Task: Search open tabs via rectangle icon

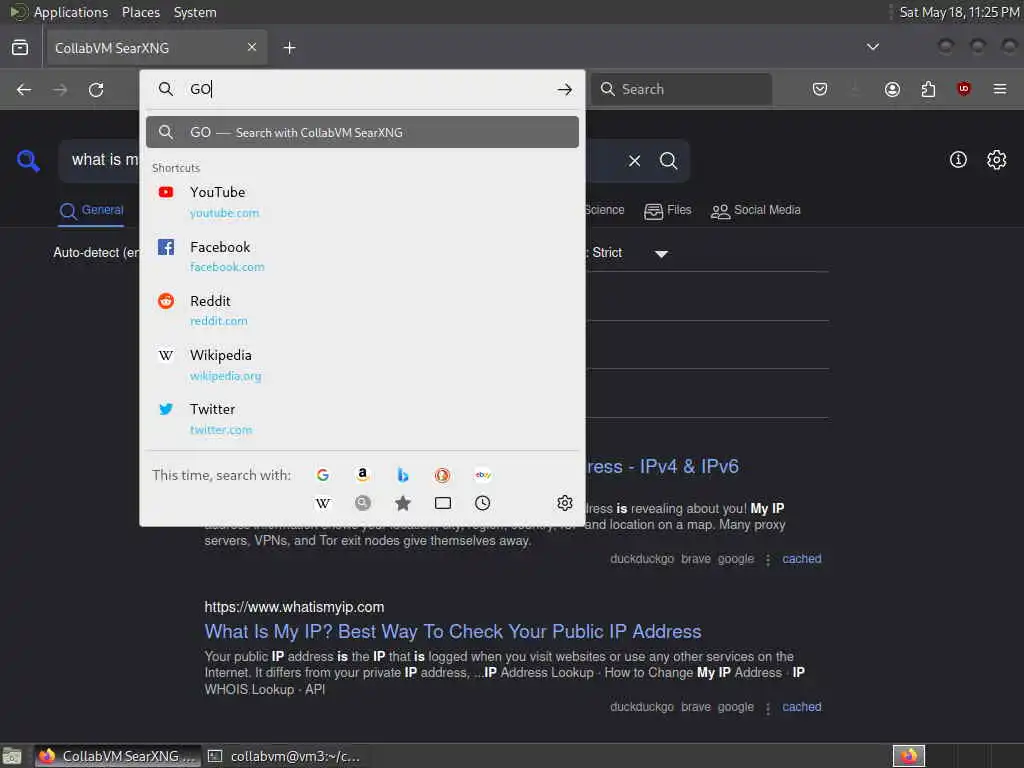Action: click(x=442, y=503)
